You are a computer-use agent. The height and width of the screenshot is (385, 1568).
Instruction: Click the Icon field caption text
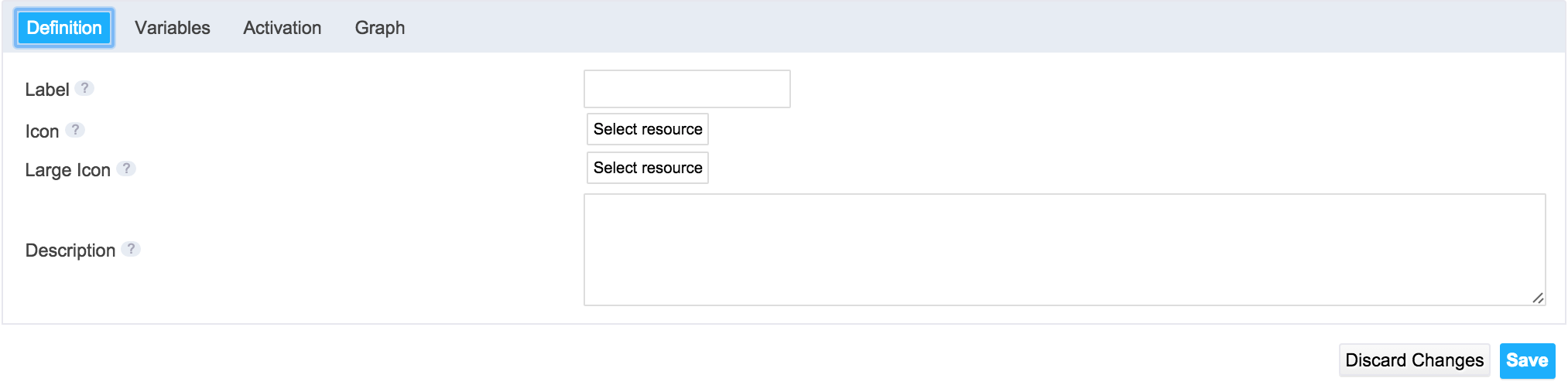(x=42, y=131)
